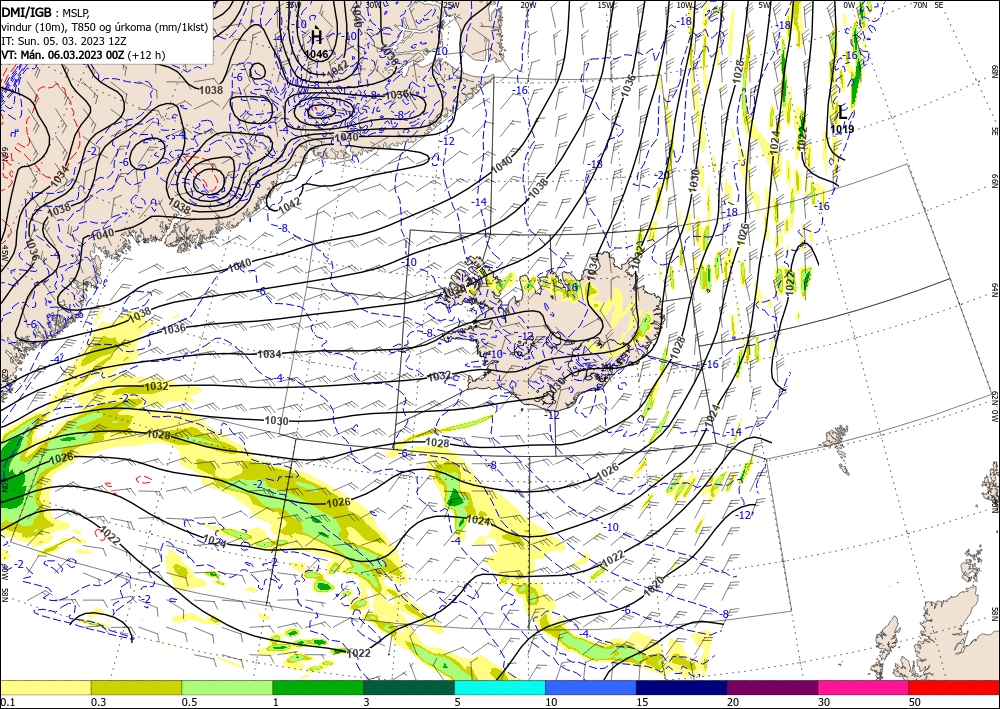The width and height of the screenshot is (1000, 709).
Task: Select the red 50+ legend swatch
Action: (954, 687)
